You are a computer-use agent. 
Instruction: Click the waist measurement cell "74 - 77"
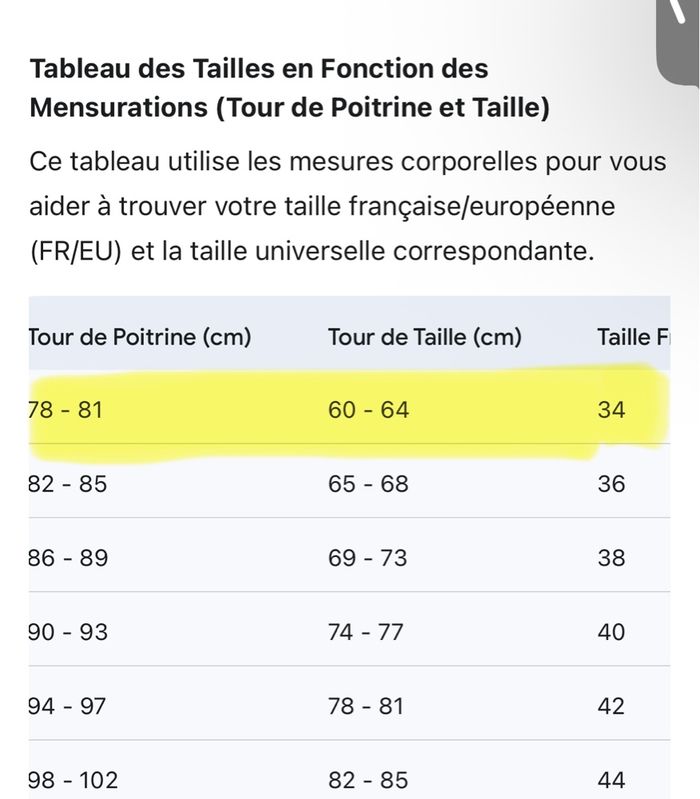pos(366,632)
